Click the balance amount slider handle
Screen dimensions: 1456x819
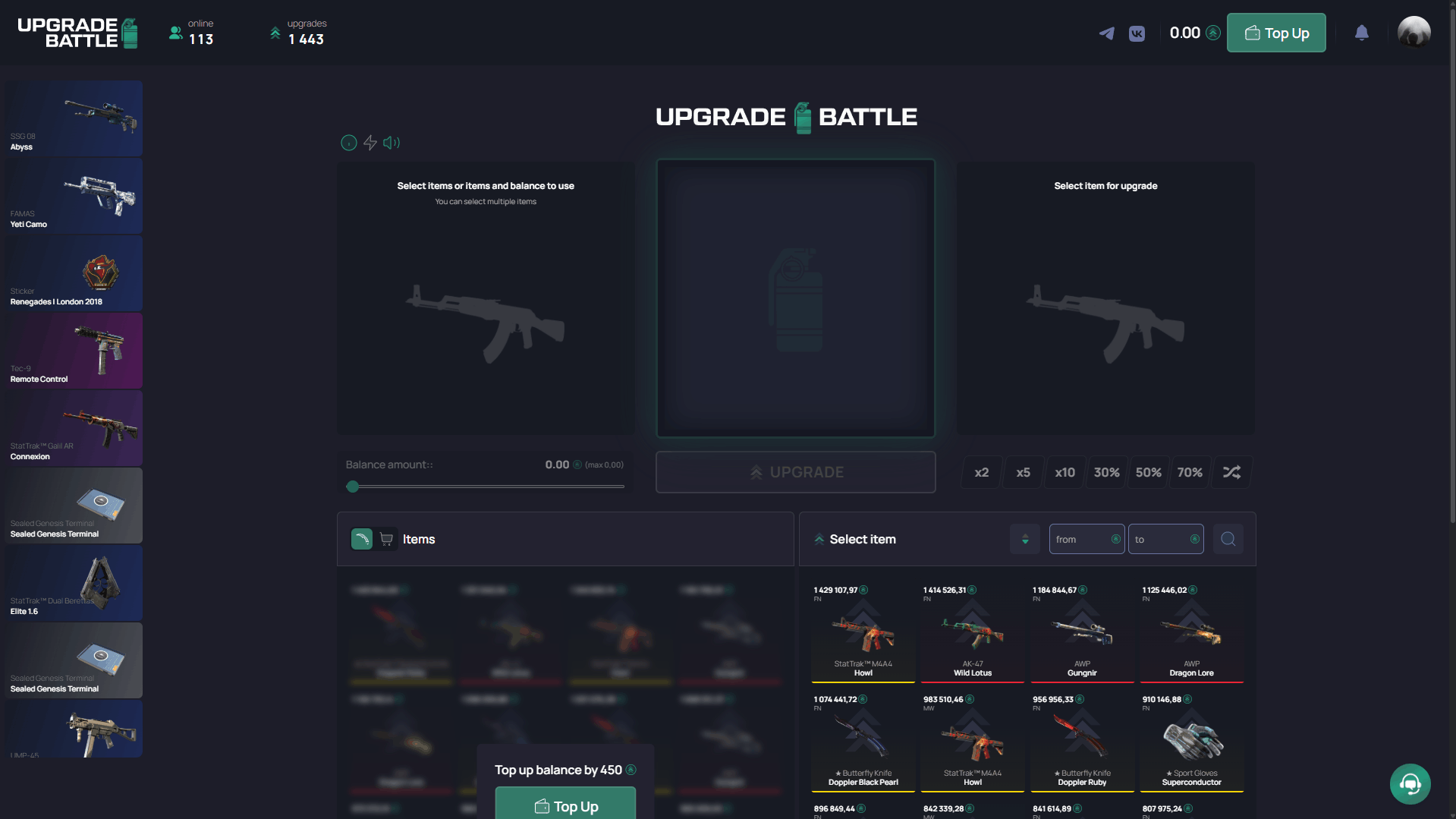(x=352, y=487)
